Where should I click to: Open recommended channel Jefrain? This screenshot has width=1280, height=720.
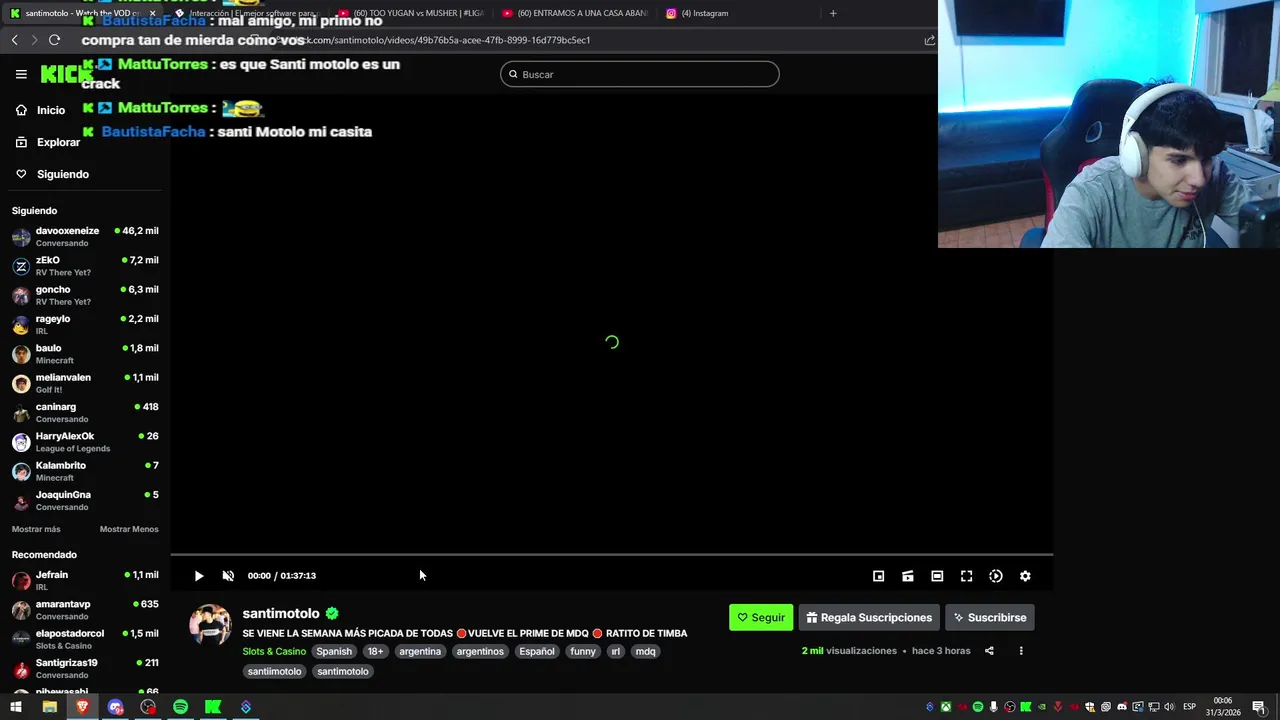click(x=85, y=581)
